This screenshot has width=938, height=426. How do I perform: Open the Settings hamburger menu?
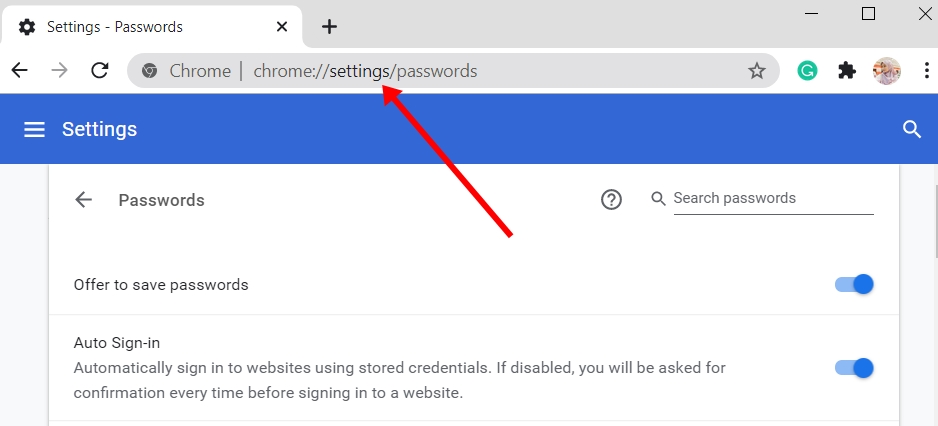pos(35,130)
